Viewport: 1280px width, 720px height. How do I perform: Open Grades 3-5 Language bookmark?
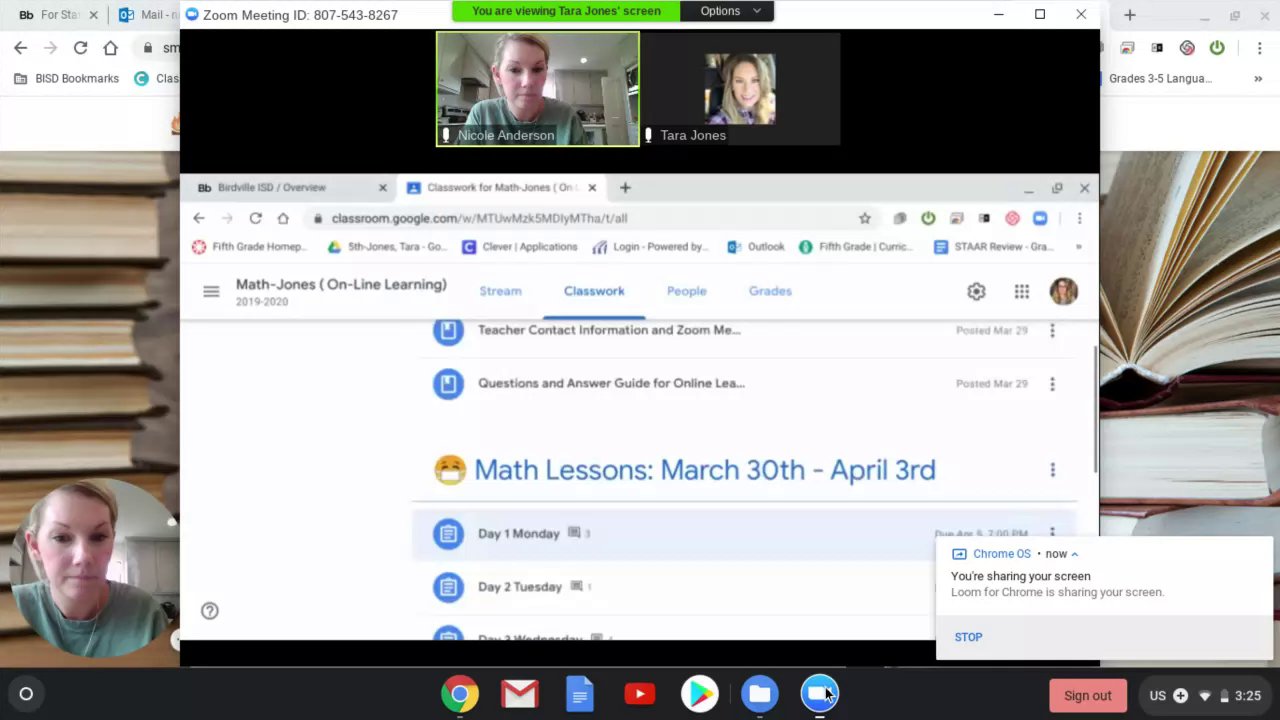(x=1160, y=78)
